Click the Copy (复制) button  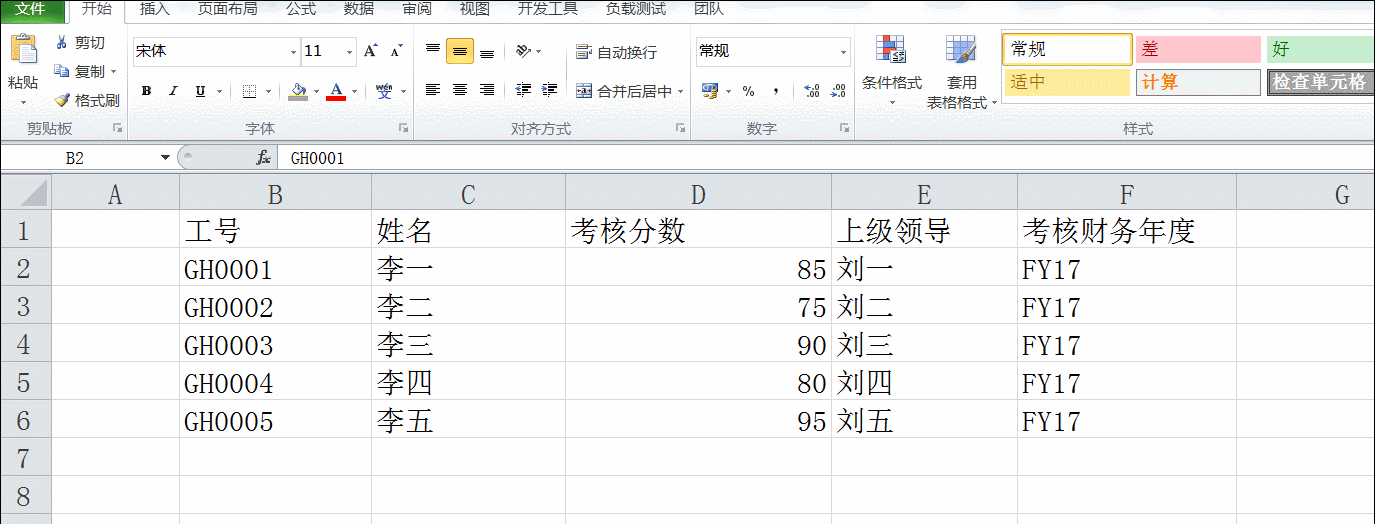click(x=79, y=71)
